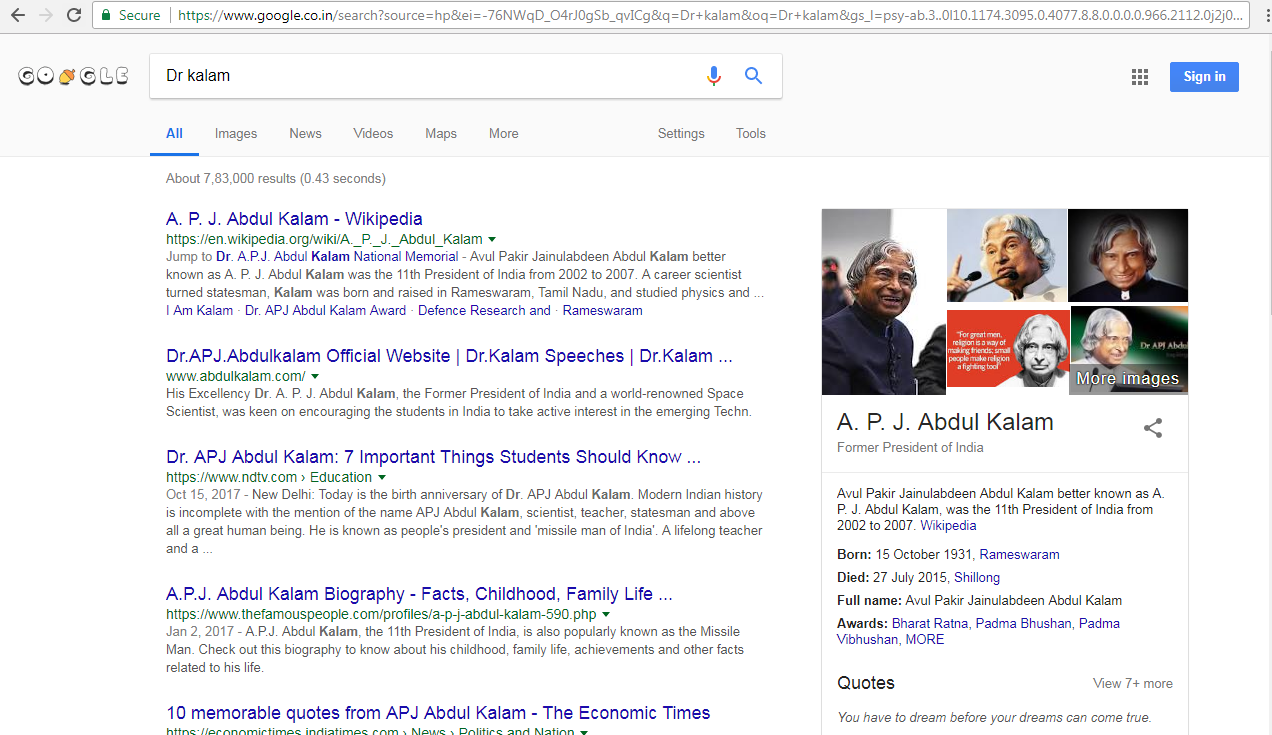Open red quote image thumbnail
Viewport: 1272px width, 735px height.
coord(1007,349)
